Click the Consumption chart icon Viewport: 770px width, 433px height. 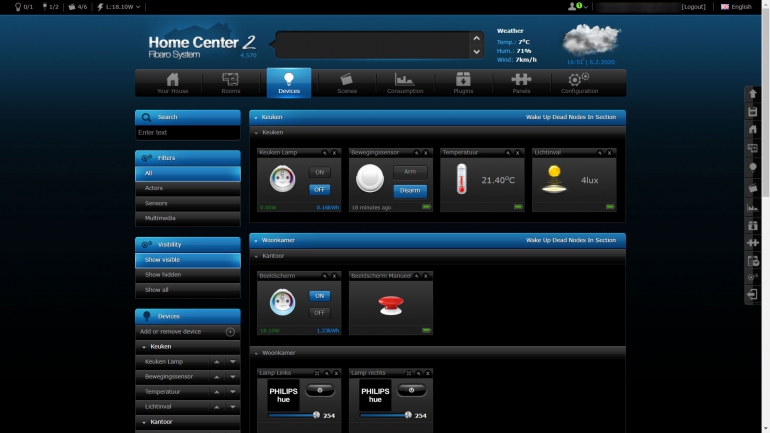(x=405, y=83)
